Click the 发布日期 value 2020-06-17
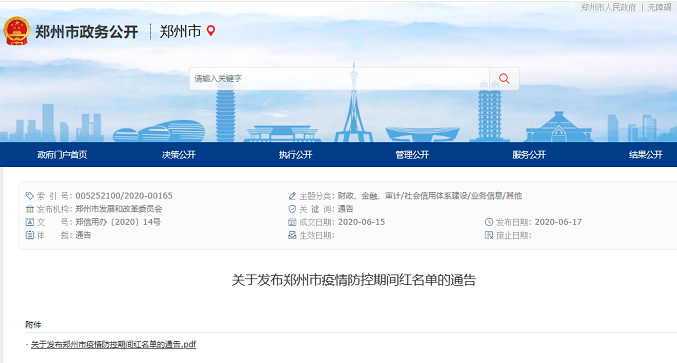 pos(558,222)
